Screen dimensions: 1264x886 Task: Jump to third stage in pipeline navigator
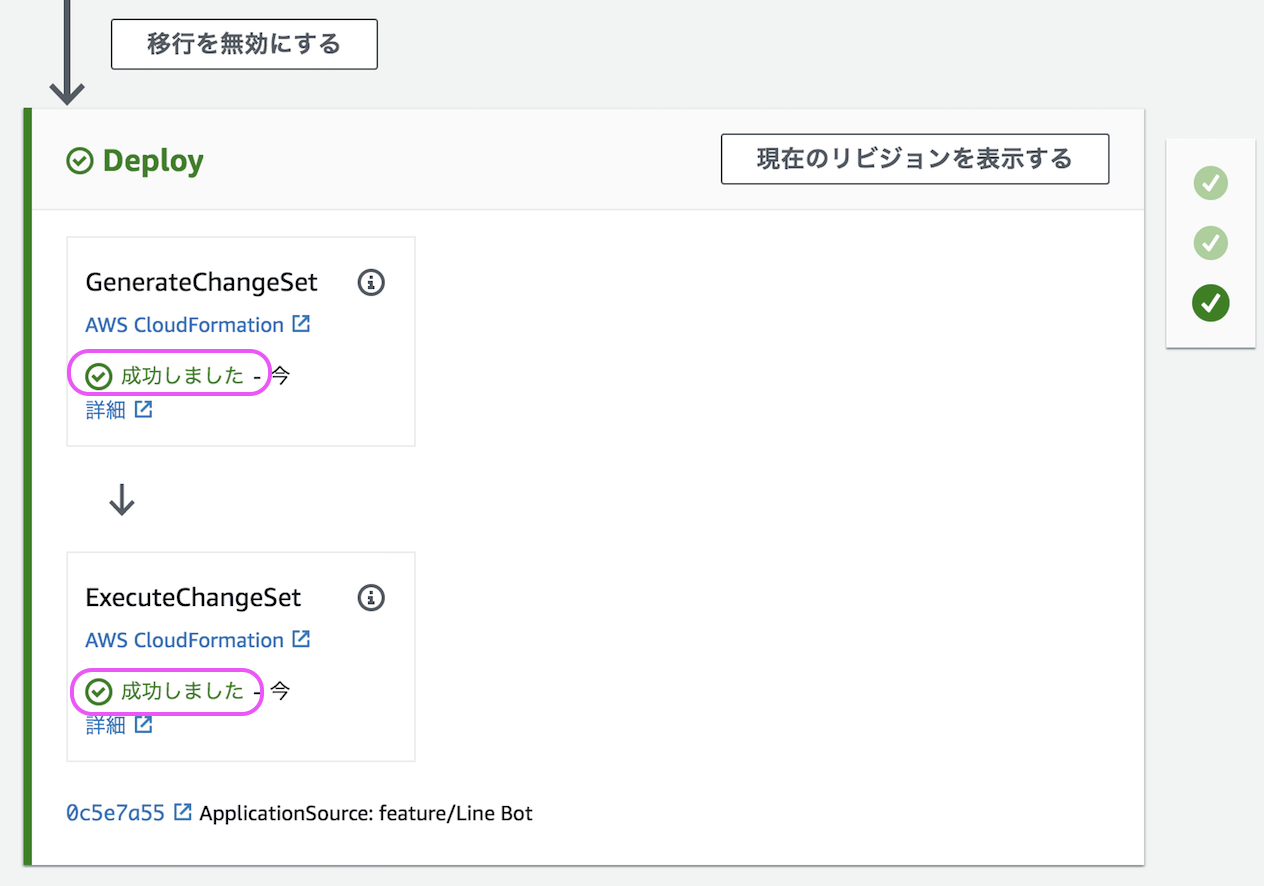pos(1210,303)
